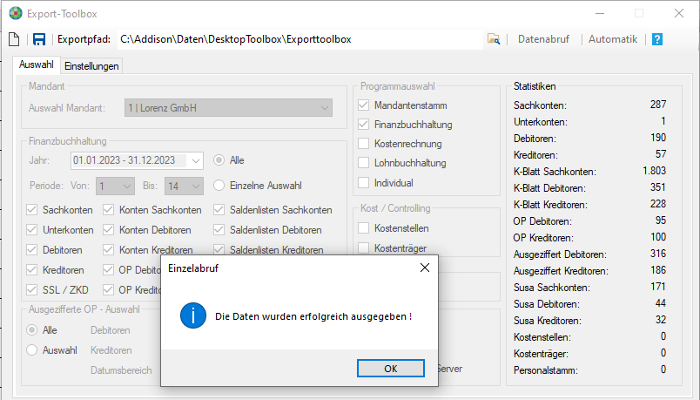The width and height of the screenshot is (700, 400).
Task: Select Alle under Ausgezifferte OP - Auswahl
Action: [32, 330]
